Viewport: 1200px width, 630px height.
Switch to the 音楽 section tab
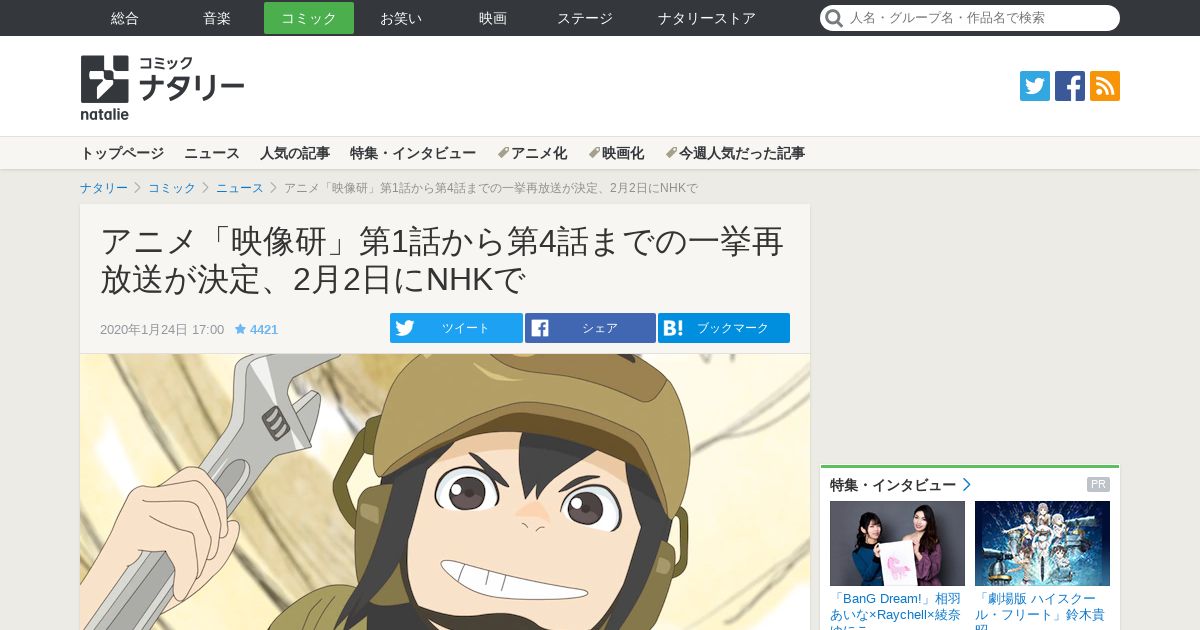(217, 18)
